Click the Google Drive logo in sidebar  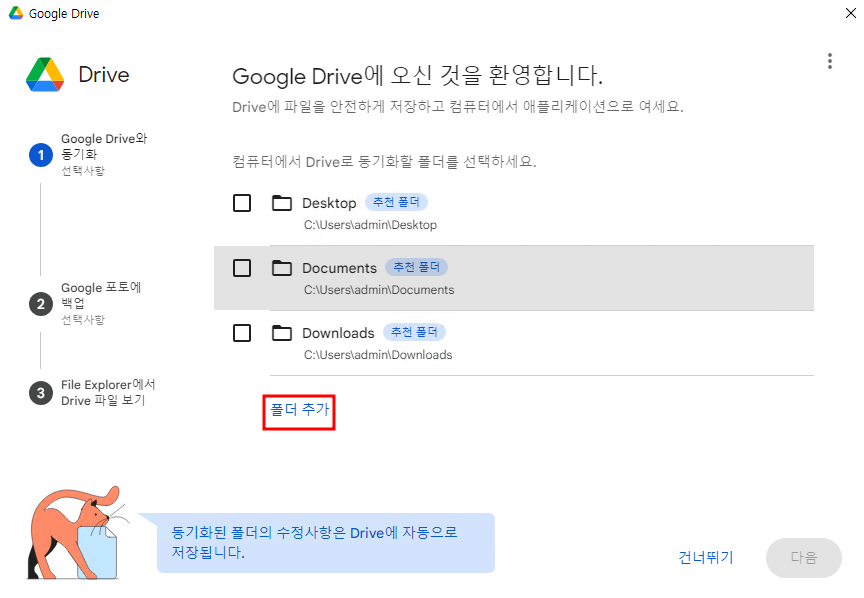(45, 75)
